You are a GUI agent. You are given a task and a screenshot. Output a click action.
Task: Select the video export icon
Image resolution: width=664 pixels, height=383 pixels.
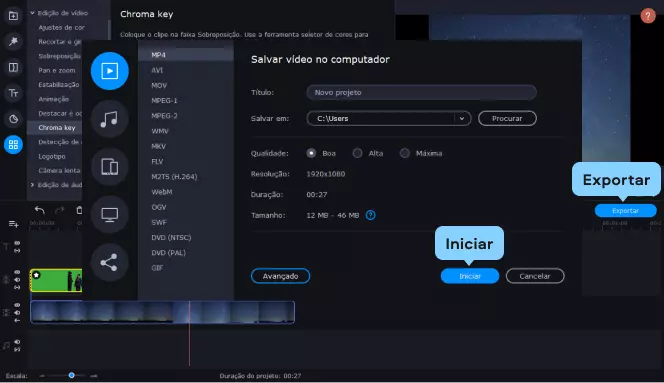(x=109, y=71)
